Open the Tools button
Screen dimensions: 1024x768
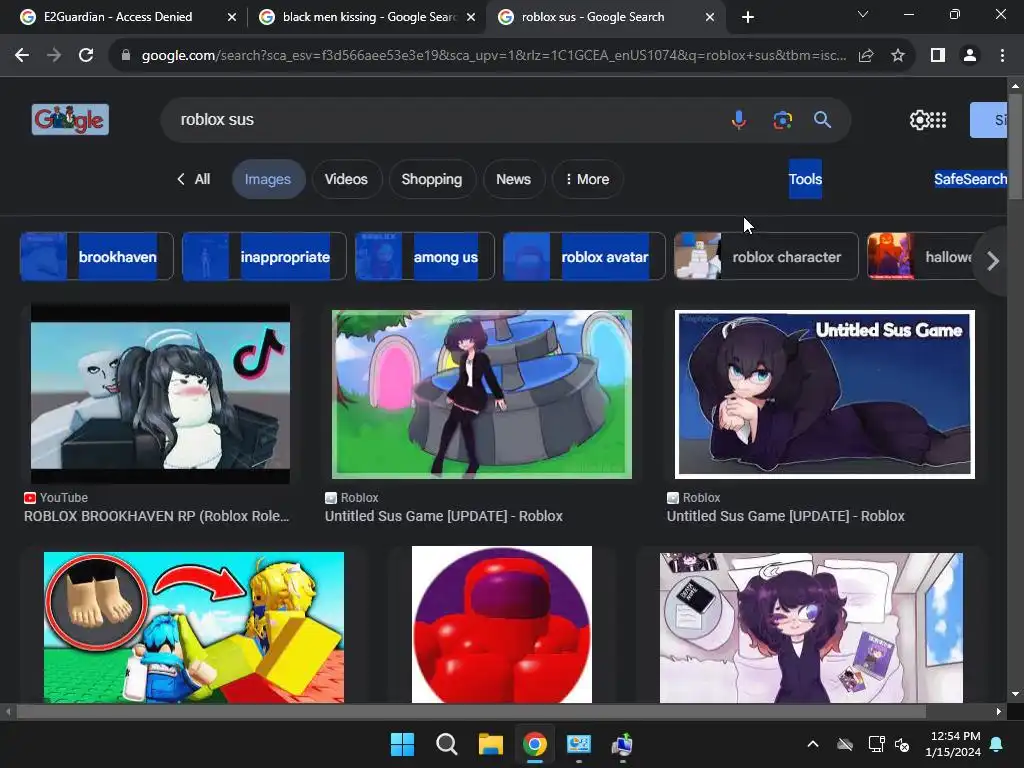click(x=805, y=179)
